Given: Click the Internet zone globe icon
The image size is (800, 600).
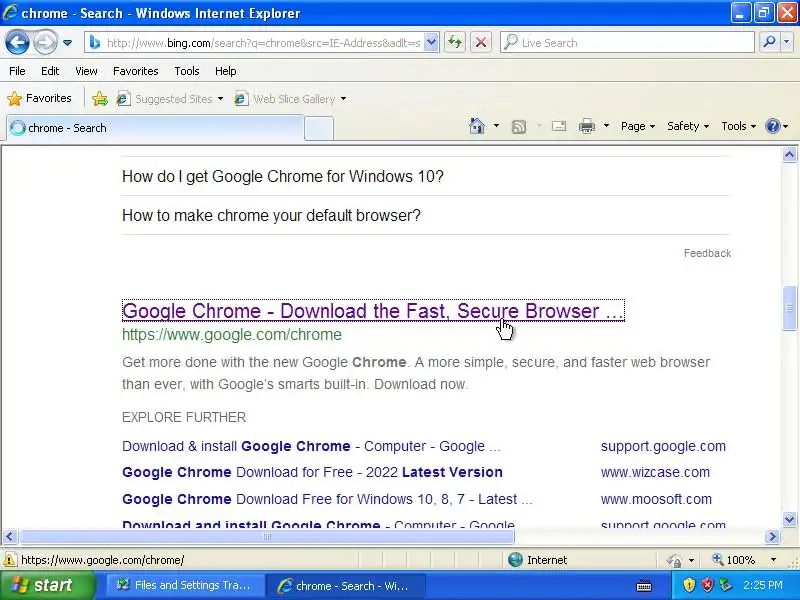Looking at the screenshot, I should click(515, 560).
